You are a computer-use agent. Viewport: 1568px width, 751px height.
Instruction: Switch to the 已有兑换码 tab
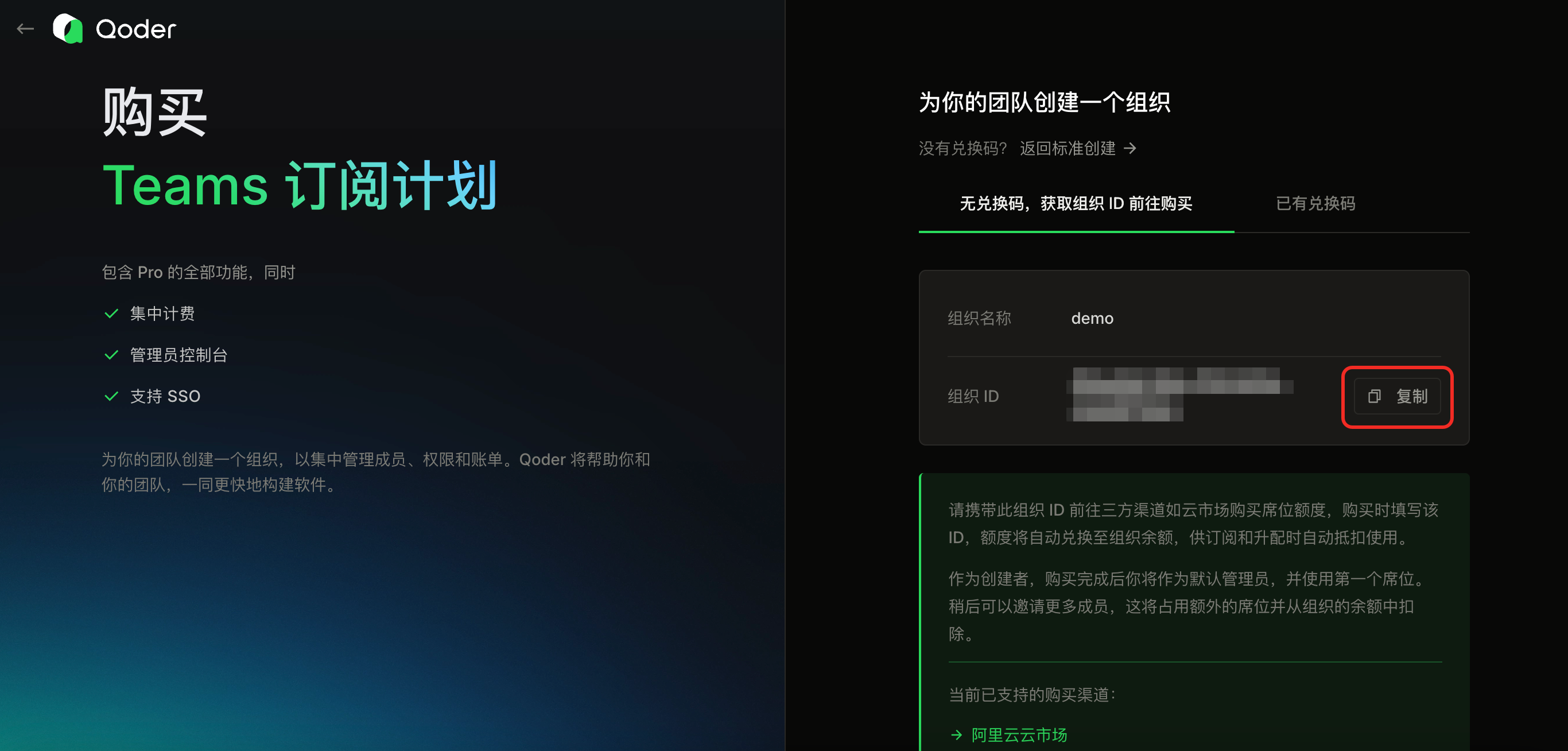[1315, 203]
